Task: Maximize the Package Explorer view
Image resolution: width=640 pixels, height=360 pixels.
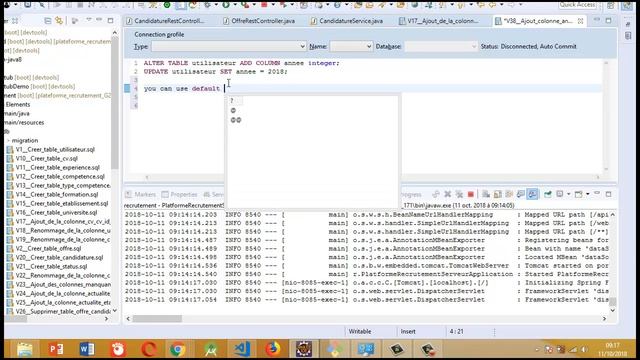Action: click(110, 20)
